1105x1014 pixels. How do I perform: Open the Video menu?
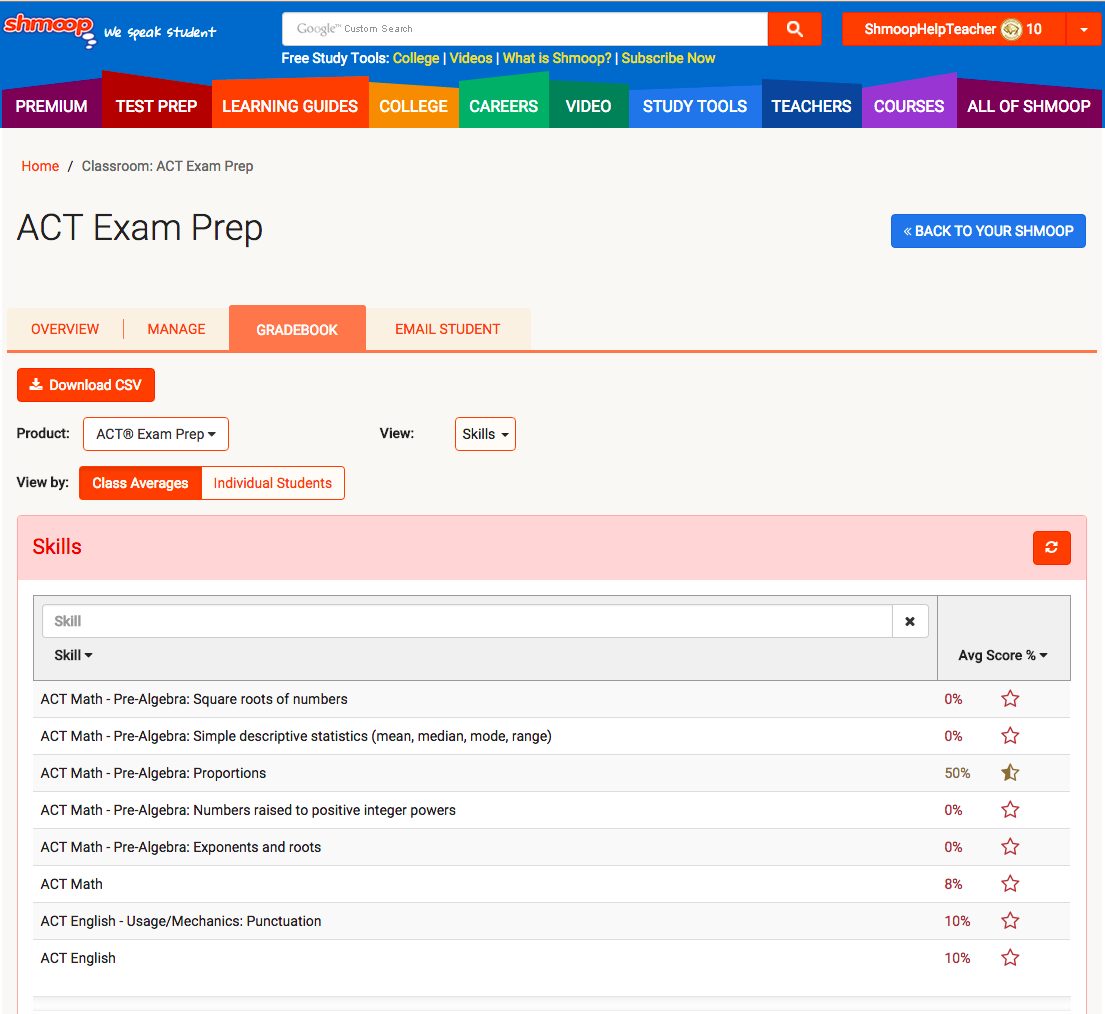[x=588, y=106]
